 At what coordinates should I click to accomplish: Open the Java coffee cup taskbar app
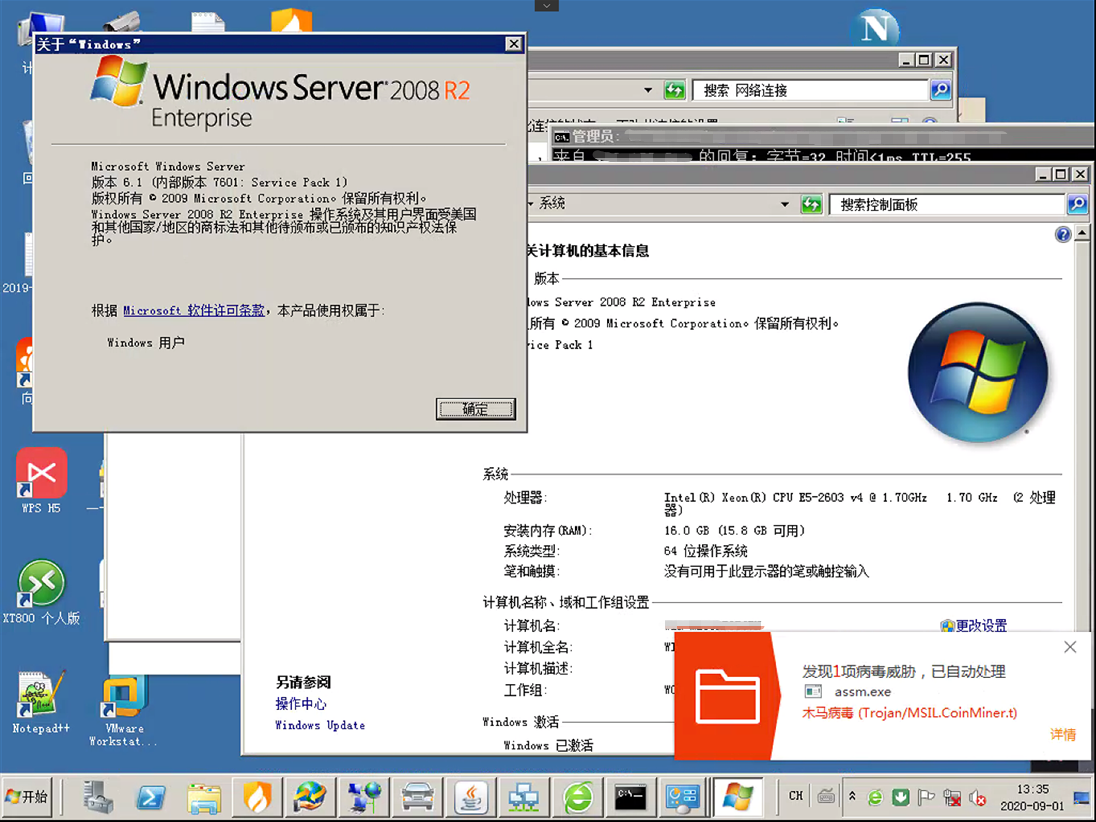click(470, 797)
